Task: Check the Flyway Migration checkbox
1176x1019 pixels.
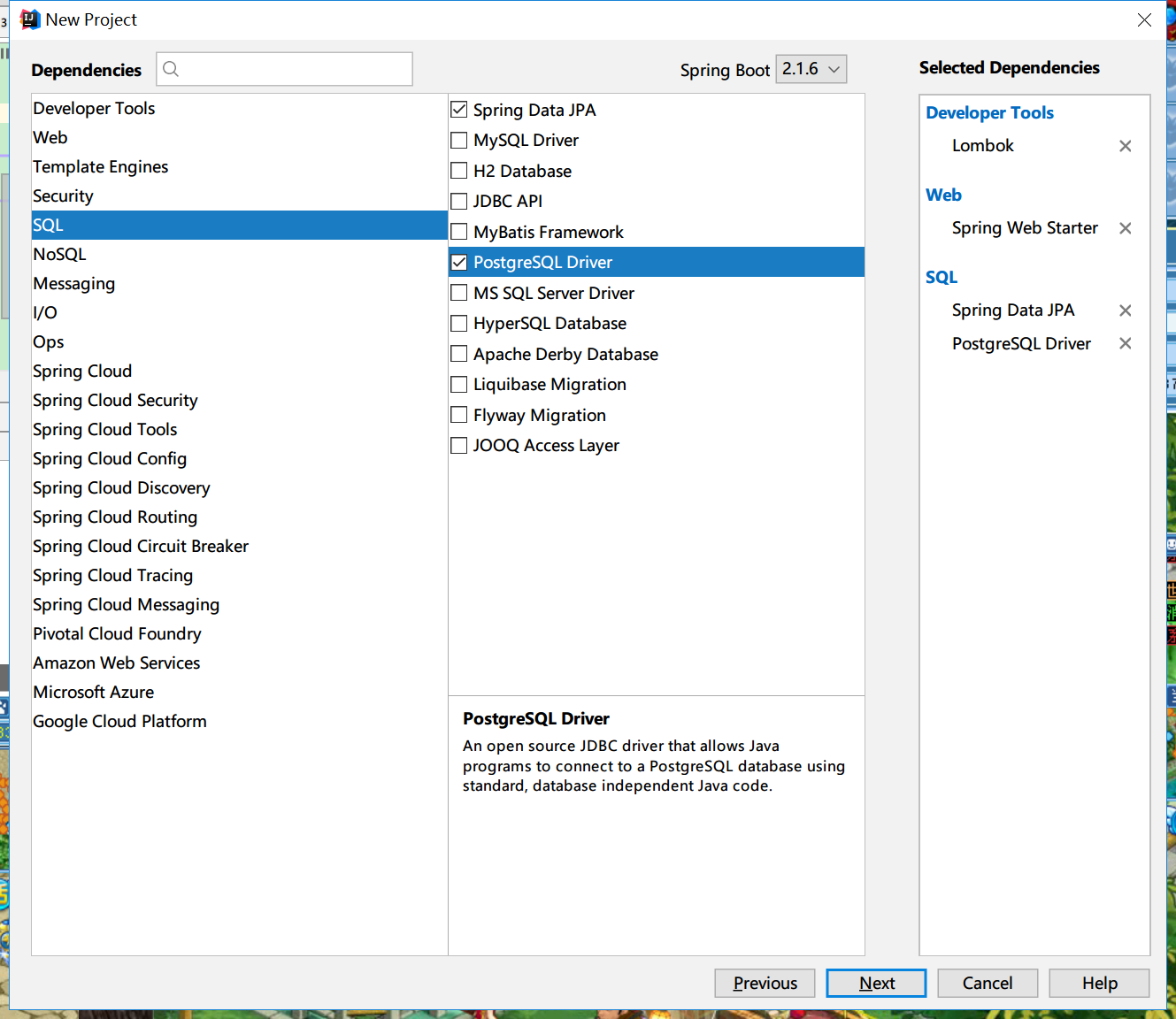Action: [x=458, y=415]
